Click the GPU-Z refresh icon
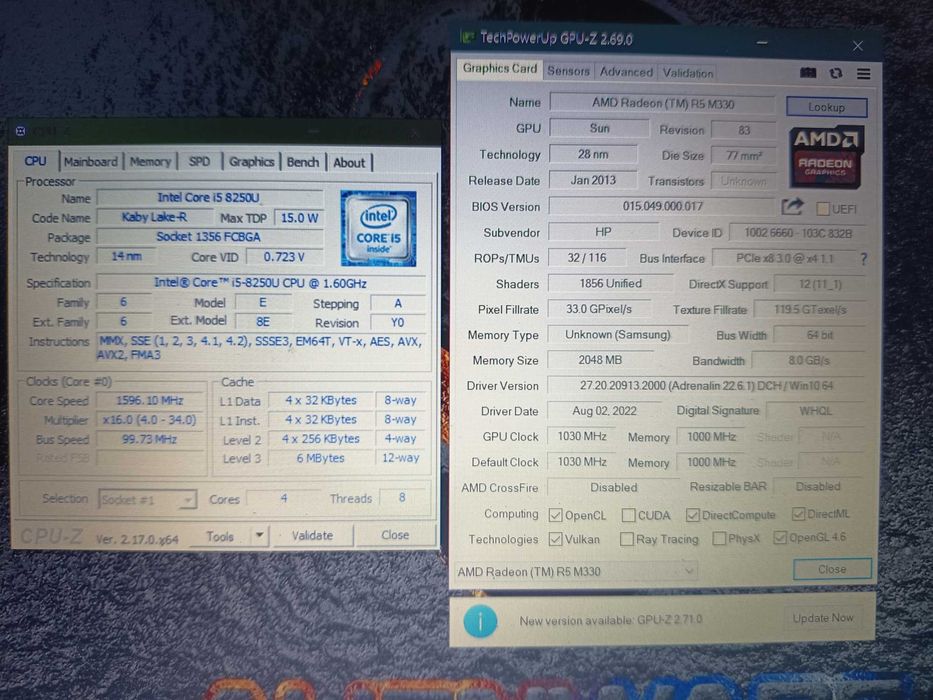 [836, 73]
